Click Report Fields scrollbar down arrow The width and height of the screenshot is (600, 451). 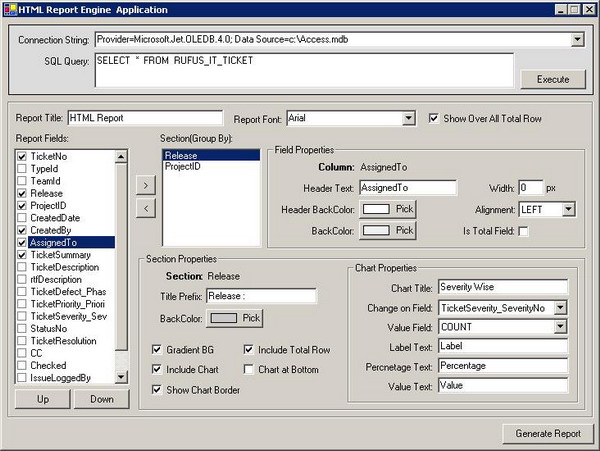pyautogui.click(x=121, y=377)
